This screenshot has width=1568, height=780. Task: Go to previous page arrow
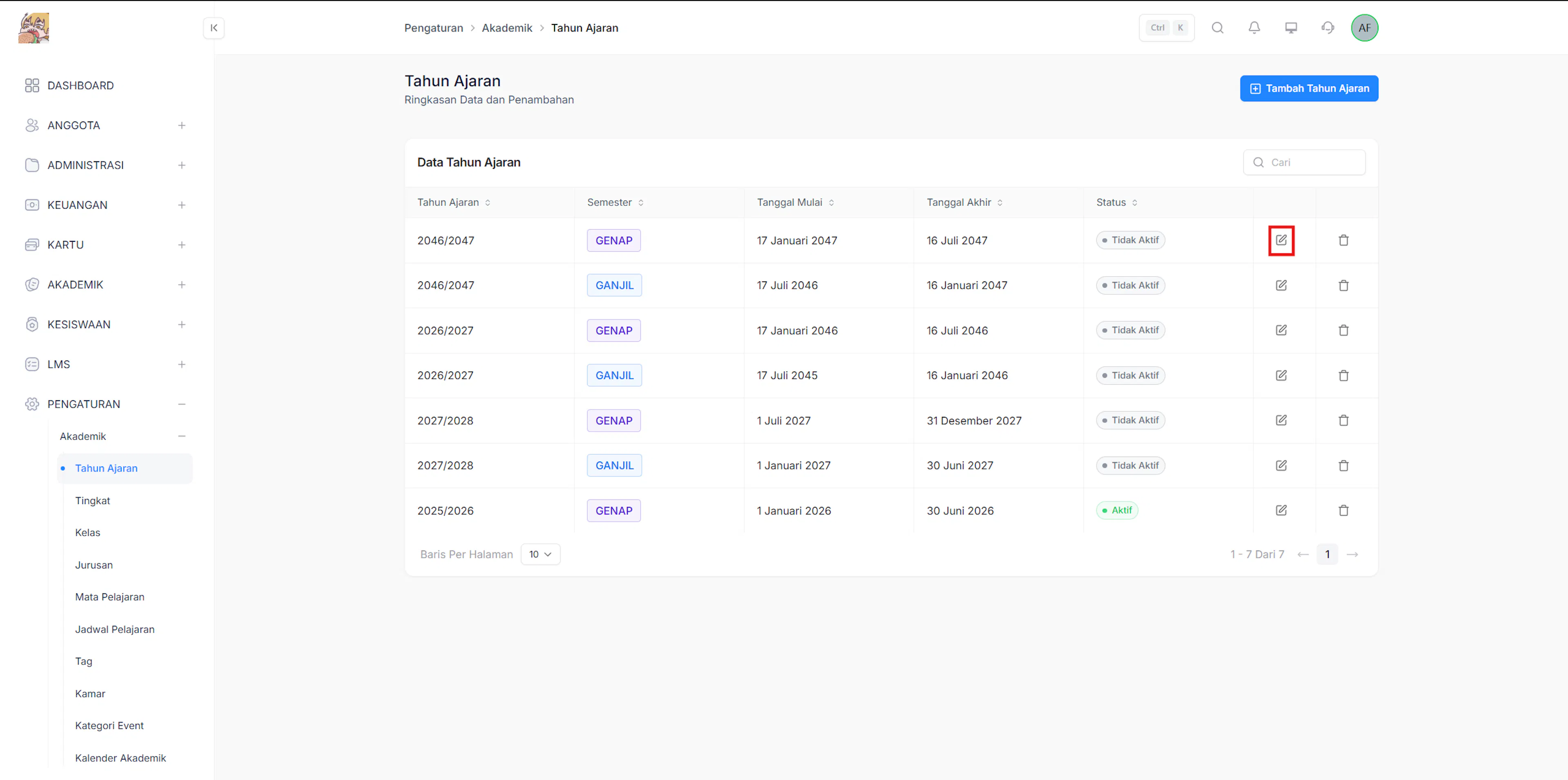[x=1303, y=555]
